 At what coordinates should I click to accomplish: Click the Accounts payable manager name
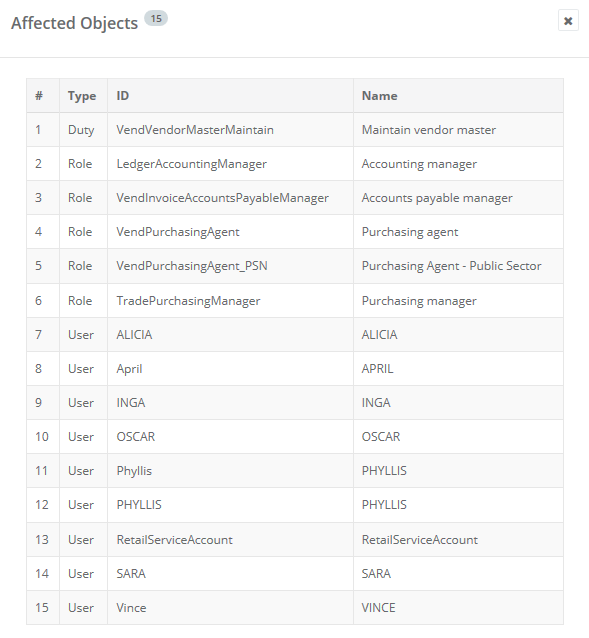(x=437, y=198)
